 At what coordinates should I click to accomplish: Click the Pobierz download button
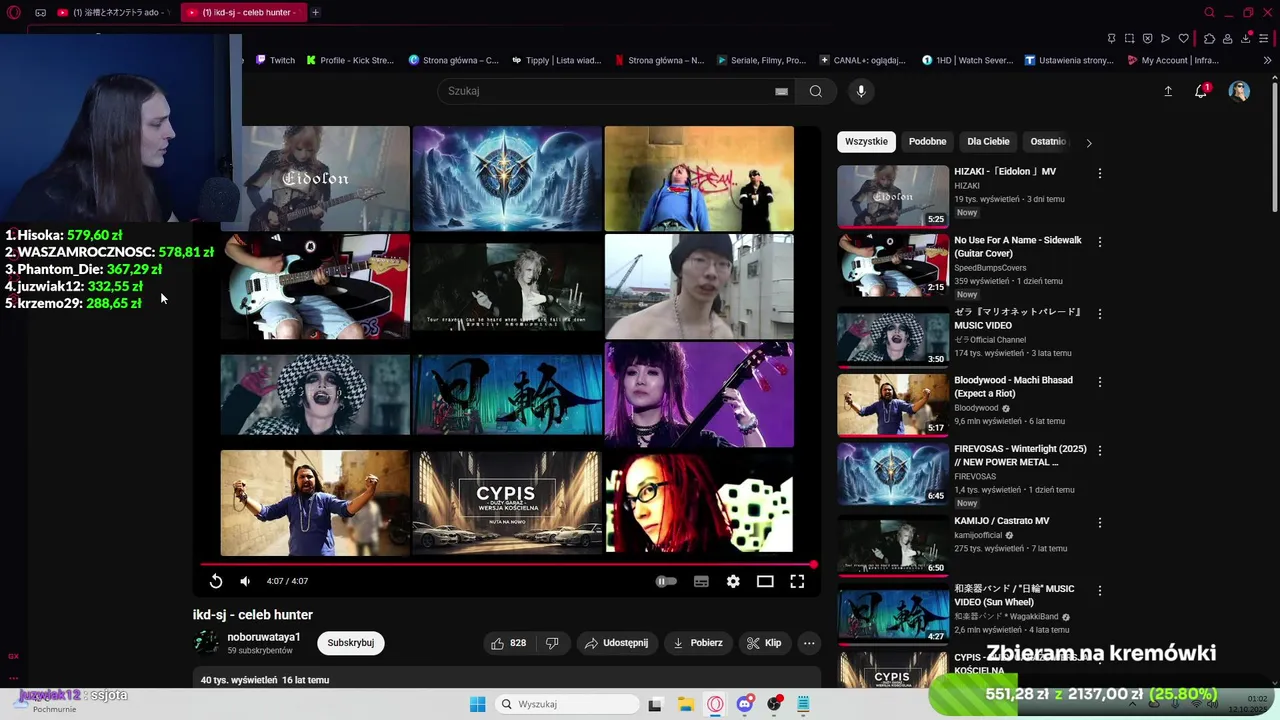[x=697, y=643]
